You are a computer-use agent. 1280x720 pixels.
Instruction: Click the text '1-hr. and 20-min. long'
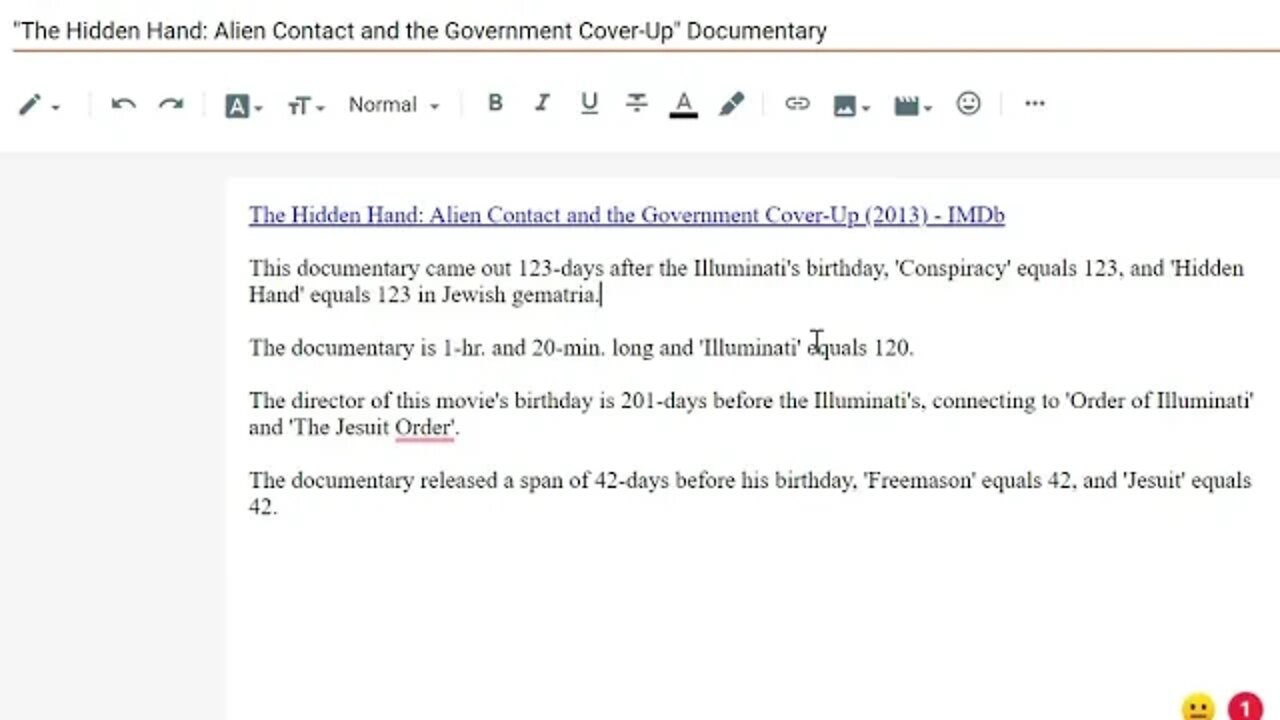point(548,348)
